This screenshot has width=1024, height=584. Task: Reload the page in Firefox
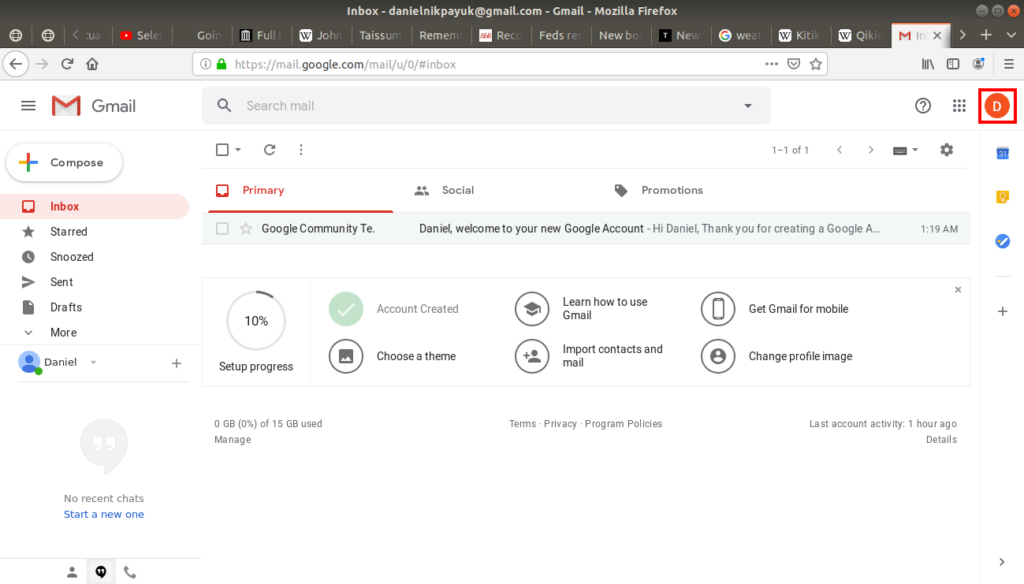click(x=67, y=64)
